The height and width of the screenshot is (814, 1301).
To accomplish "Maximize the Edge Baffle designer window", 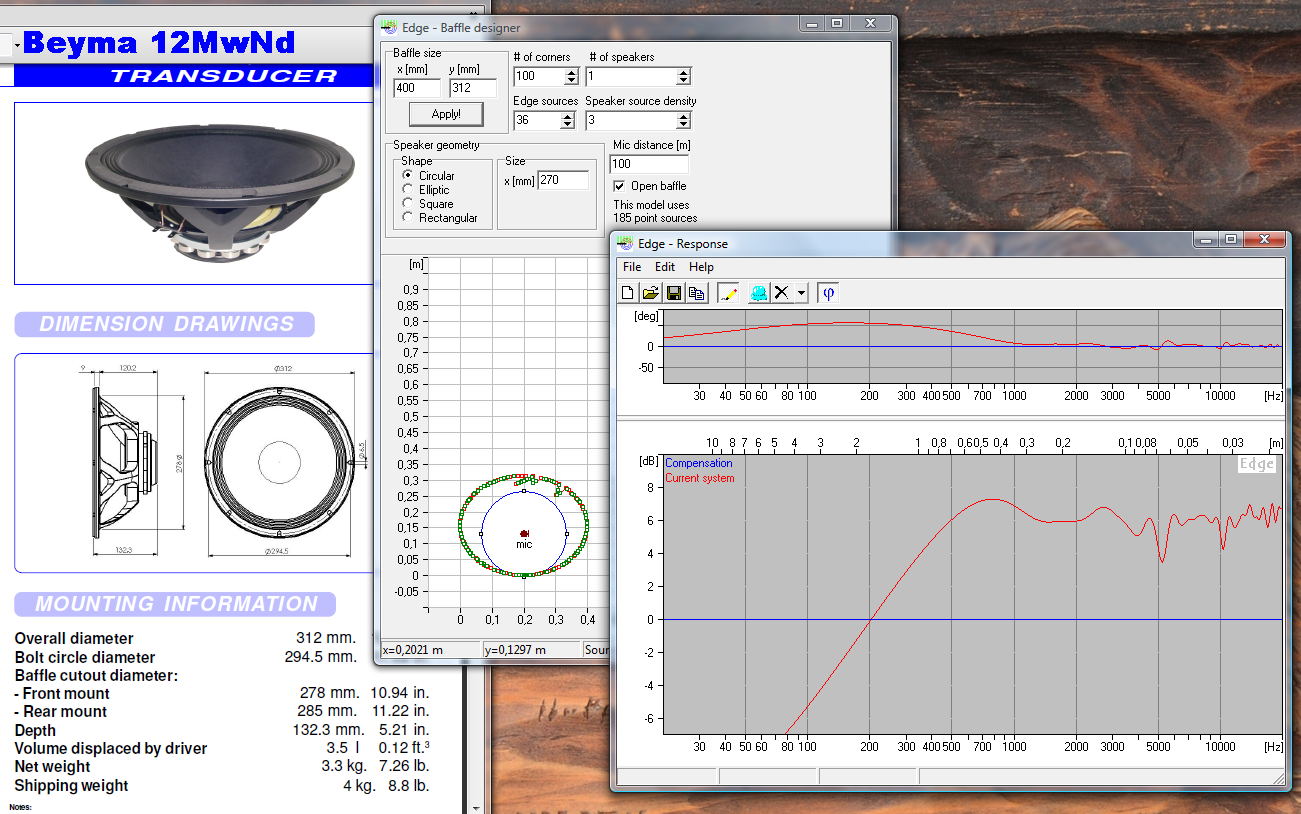I will (x=838, y=23).
